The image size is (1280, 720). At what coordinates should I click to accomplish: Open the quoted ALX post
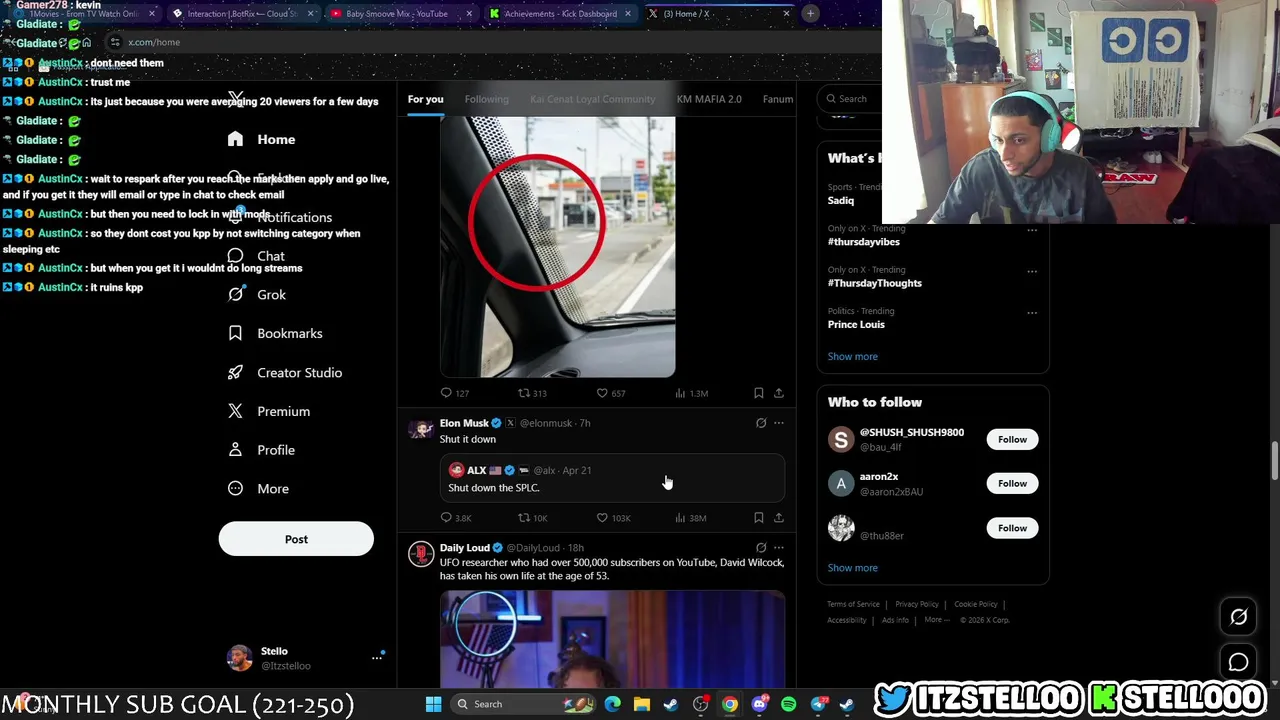[x=612, y=478]
